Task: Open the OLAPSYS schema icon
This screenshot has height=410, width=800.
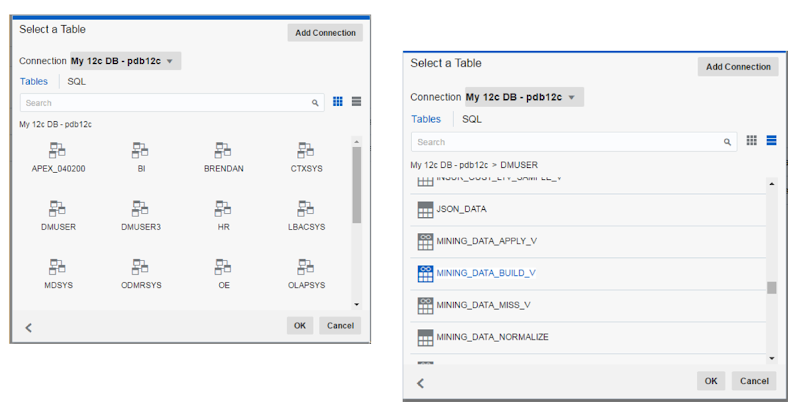Action: [x=306, y=267]
